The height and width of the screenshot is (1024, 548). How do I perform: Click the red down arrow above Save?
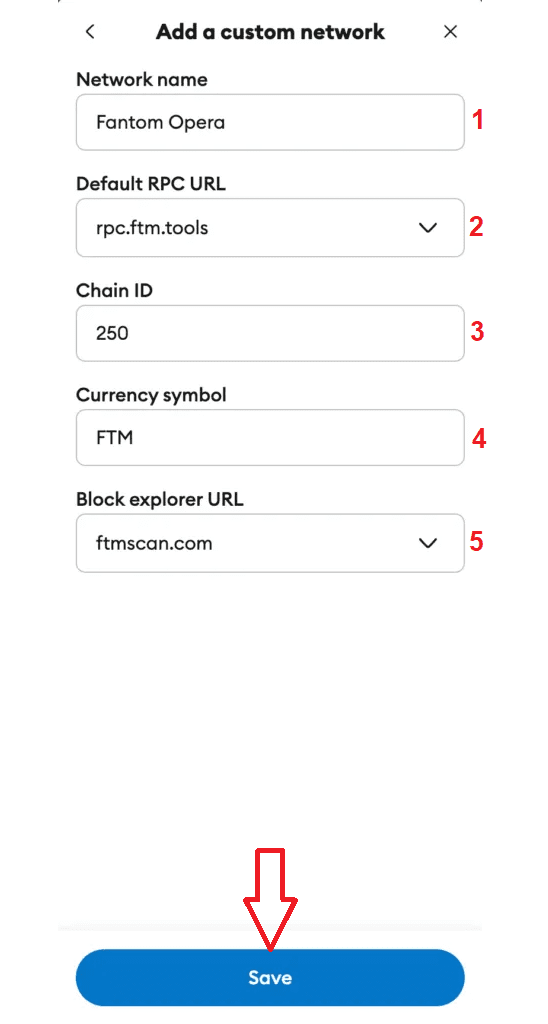click(x=270, y=899)
